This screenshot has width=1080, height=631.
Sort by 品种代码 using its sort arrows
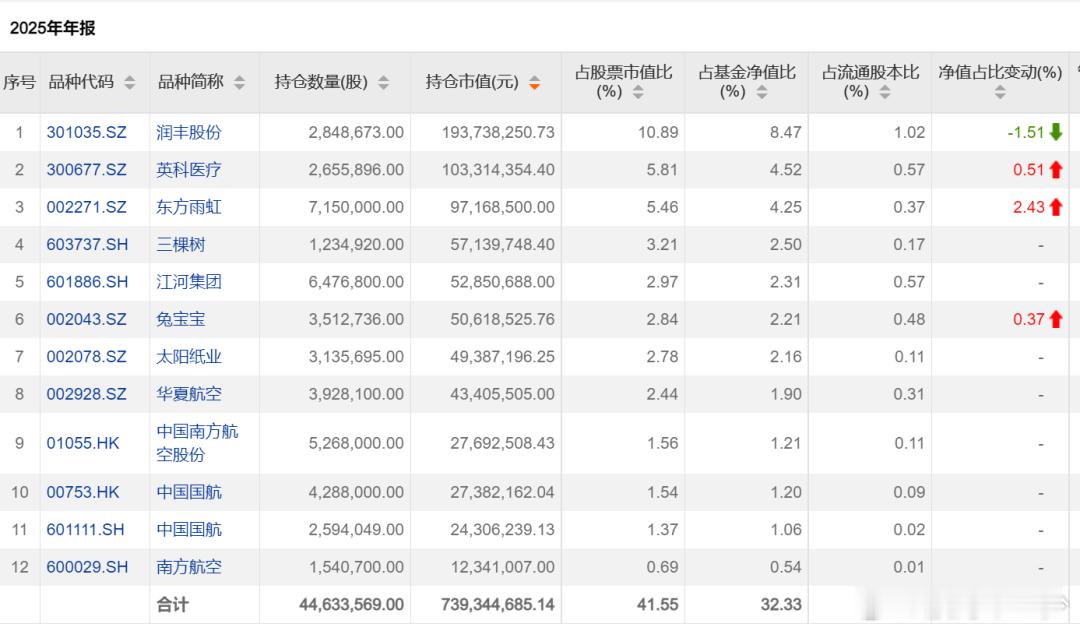click(129, 83)
